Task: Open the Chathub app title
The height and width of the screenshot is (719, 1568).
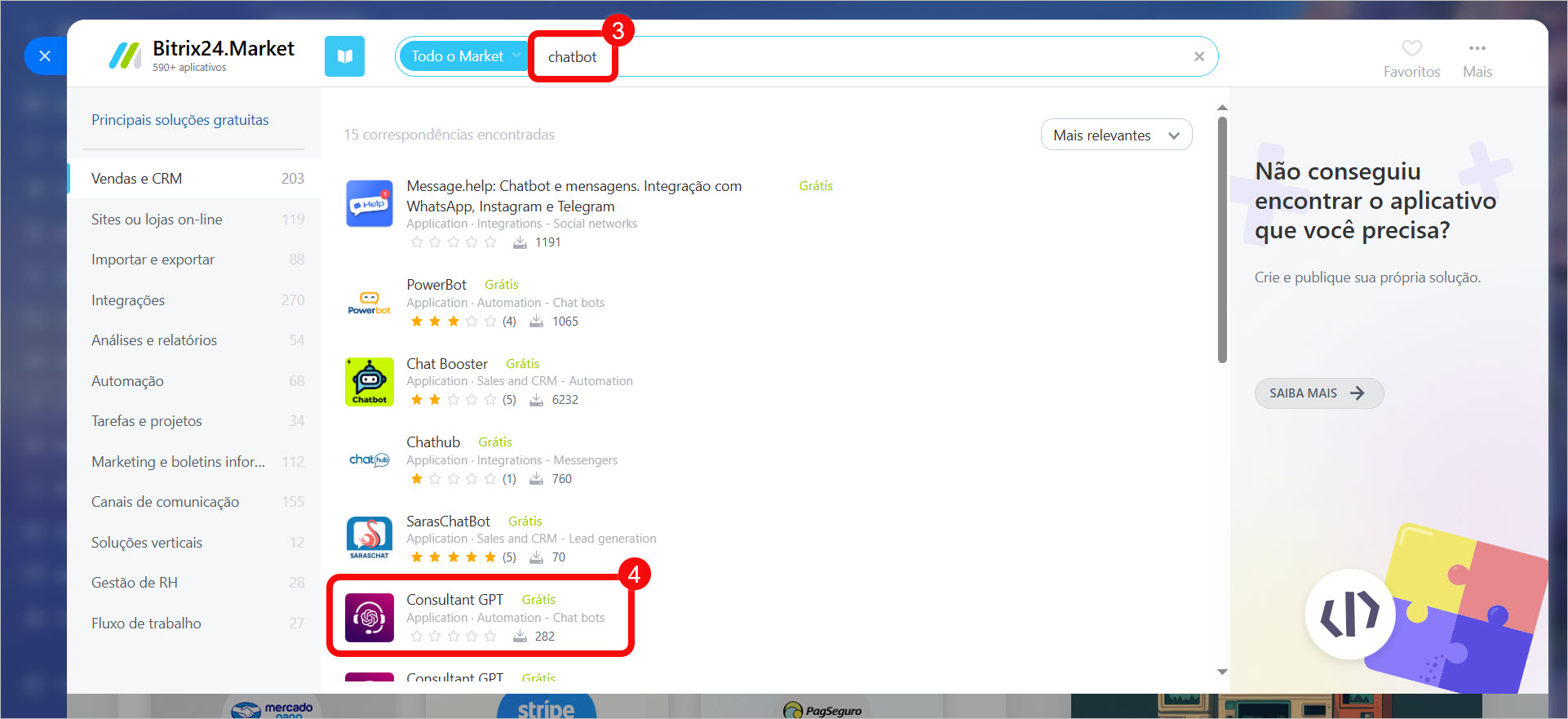Action: [x=433, y=442]
